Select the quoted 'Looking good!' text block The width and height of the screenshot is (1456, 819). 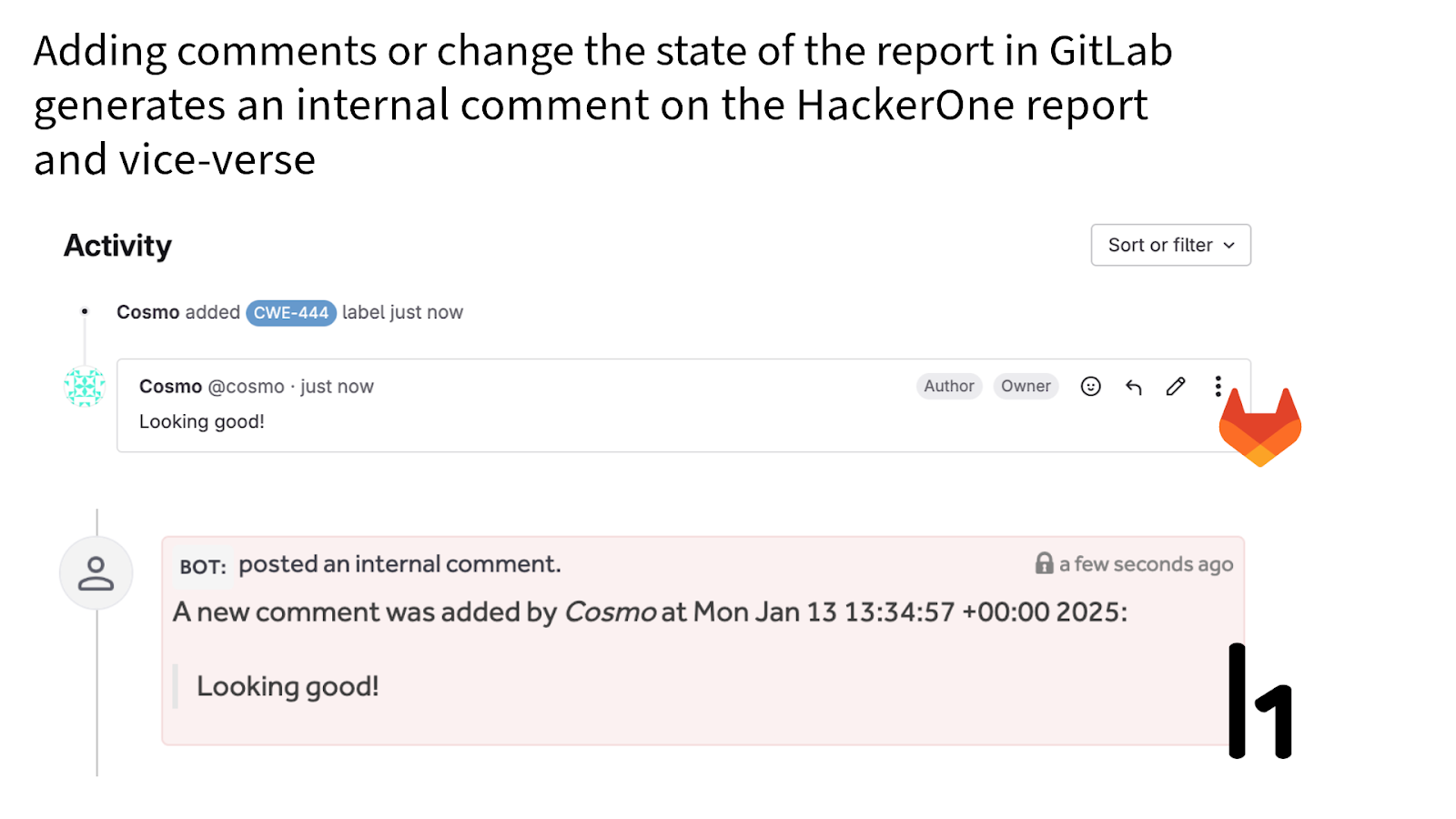coord(287,685)
